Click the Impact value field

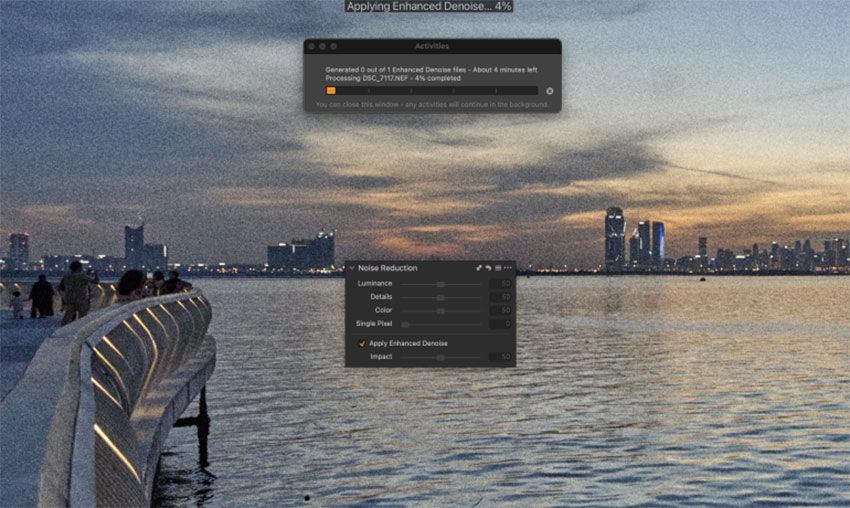[x=500, y=357]
